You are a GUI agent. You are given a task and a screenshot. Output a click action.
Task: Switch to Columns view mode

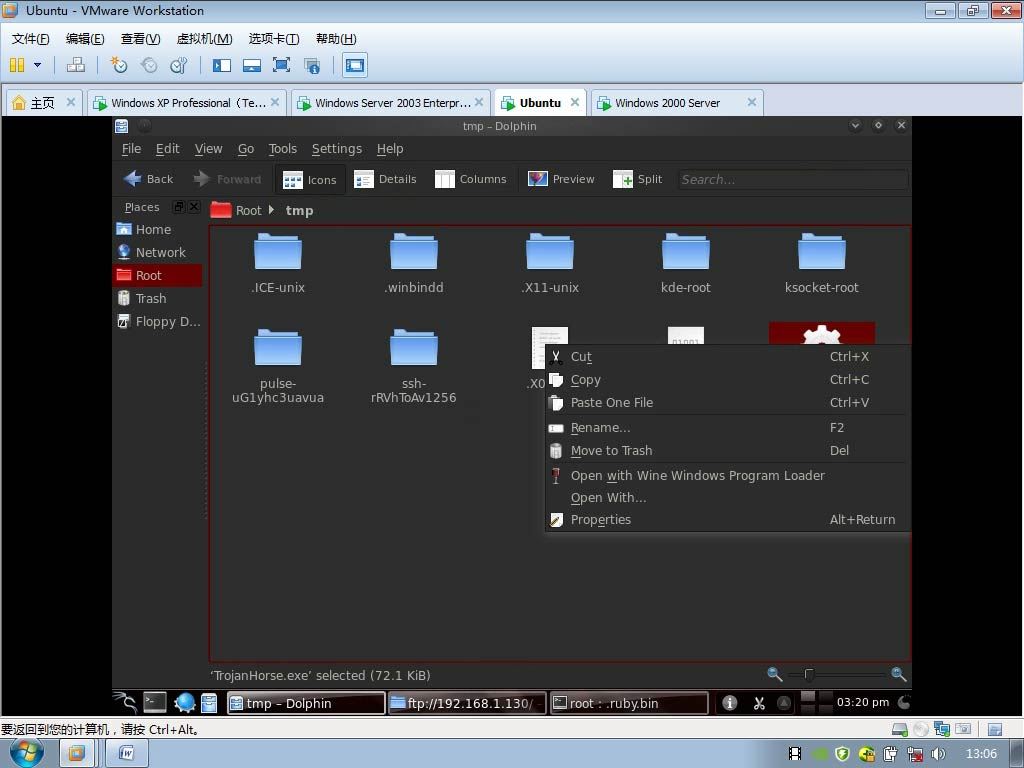point(470,179)
